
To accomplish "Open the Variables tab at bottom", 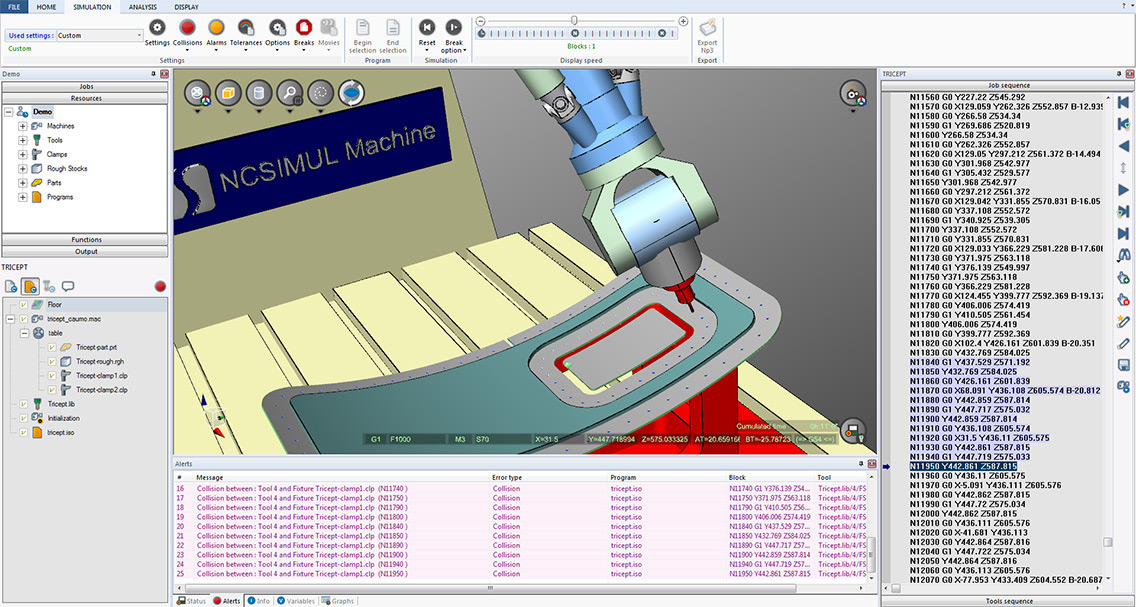I will coord(295,601).
